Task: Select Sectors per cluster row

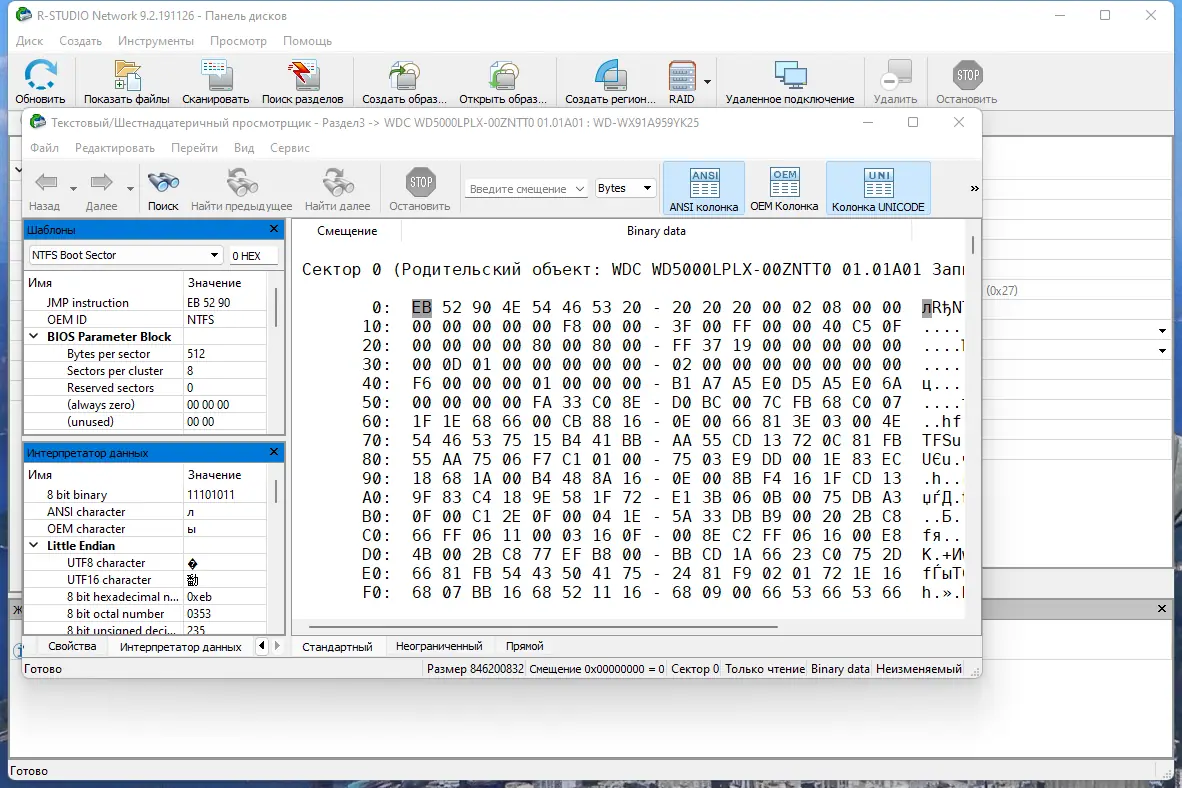Action: point(147,371)
